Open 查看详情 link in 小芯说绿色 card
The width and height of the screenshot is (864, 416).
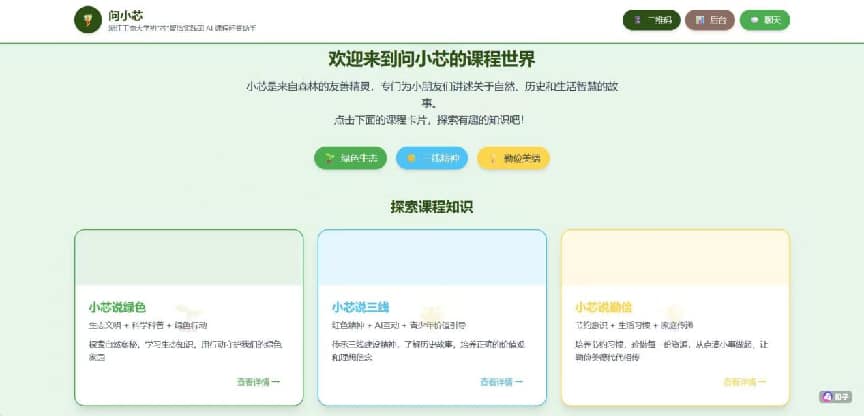coord(258,382)
